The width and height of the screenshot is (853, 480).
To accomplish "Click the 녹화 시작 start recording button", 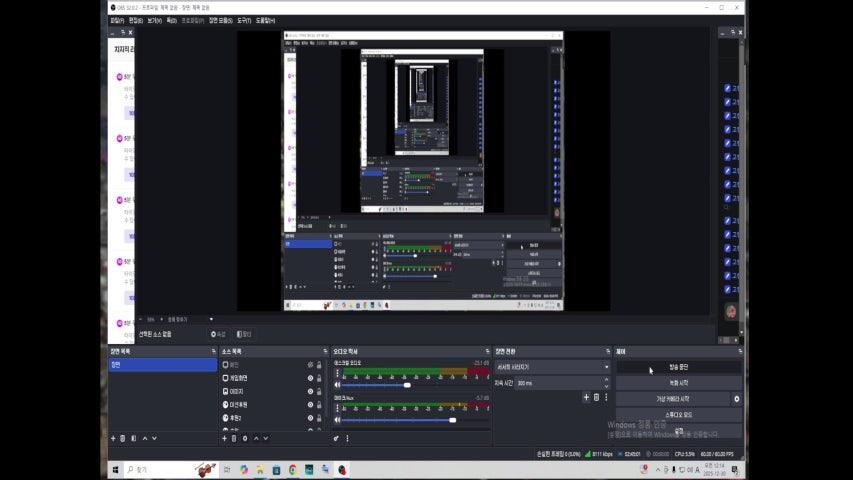I will pyautogui.click(x=678, y=383).
